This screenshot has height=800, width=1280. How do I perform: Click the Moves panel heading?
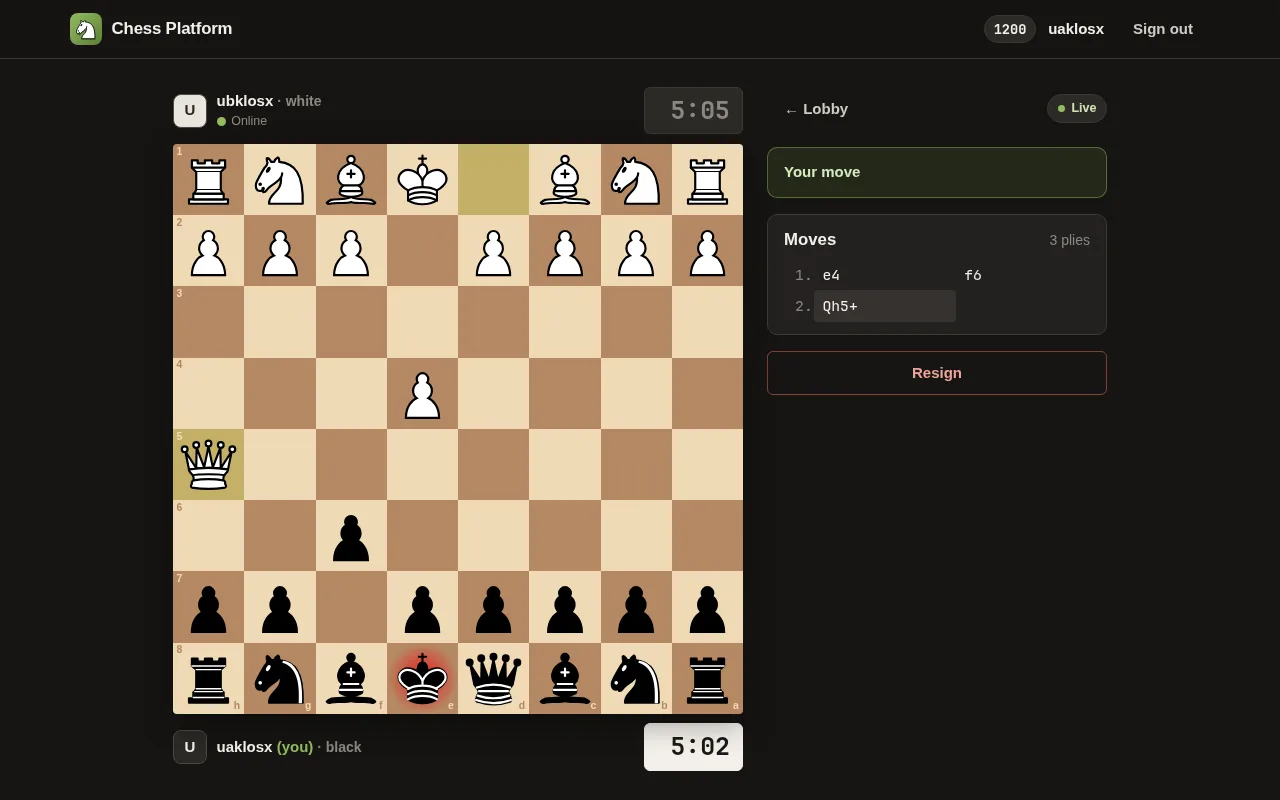click(x=810, y=240)
